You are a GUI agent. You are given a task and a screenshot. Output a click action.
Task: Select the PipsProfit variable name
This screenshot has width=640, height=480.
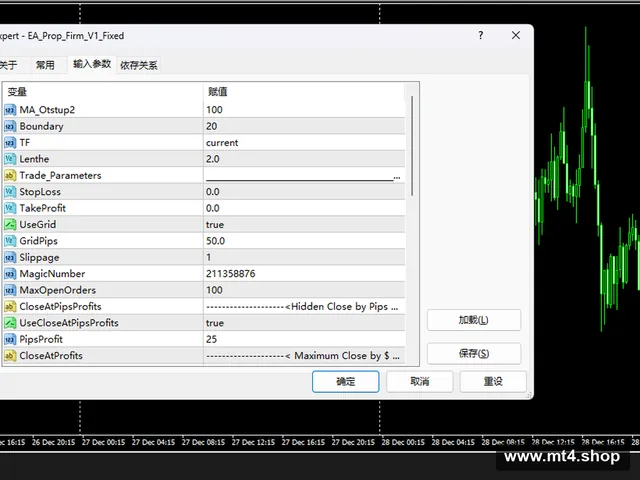click(41, 339)
